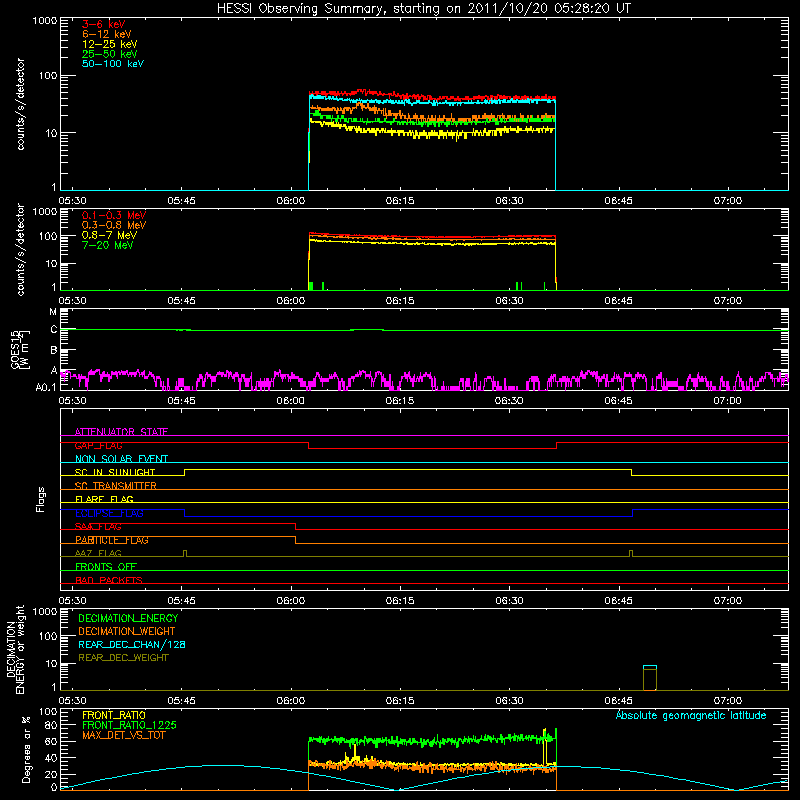
Task: Select the vertical Flags axis title
Action: 41,499
